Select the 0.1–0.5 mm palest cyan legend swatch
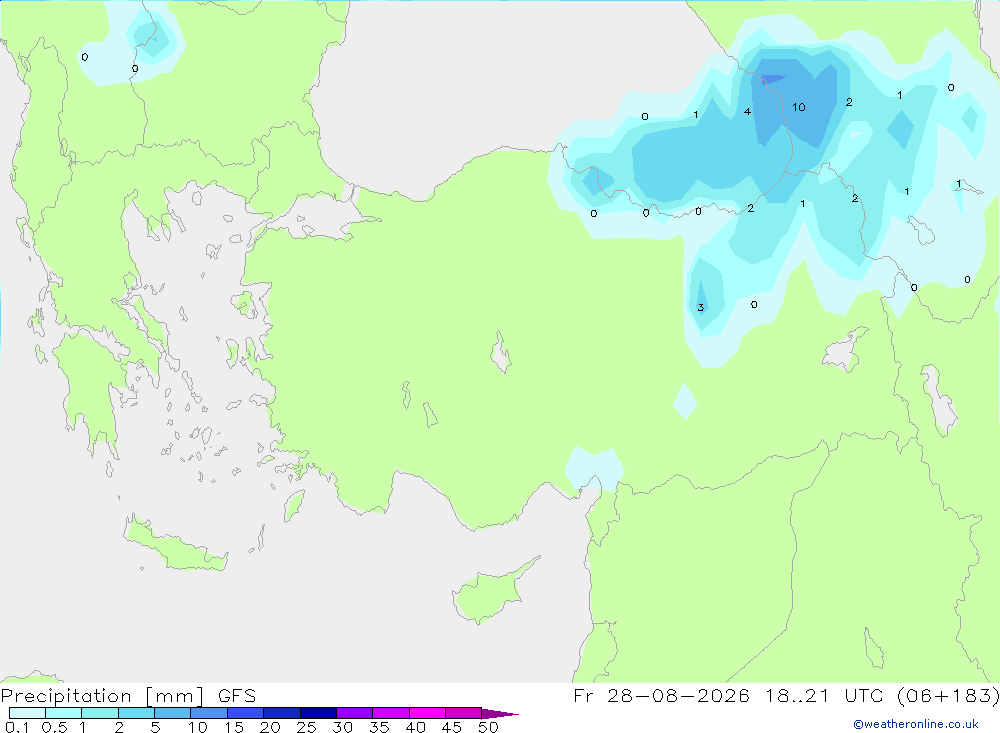Viewport: 1000px width, 733px height. [x=27, y=713]
